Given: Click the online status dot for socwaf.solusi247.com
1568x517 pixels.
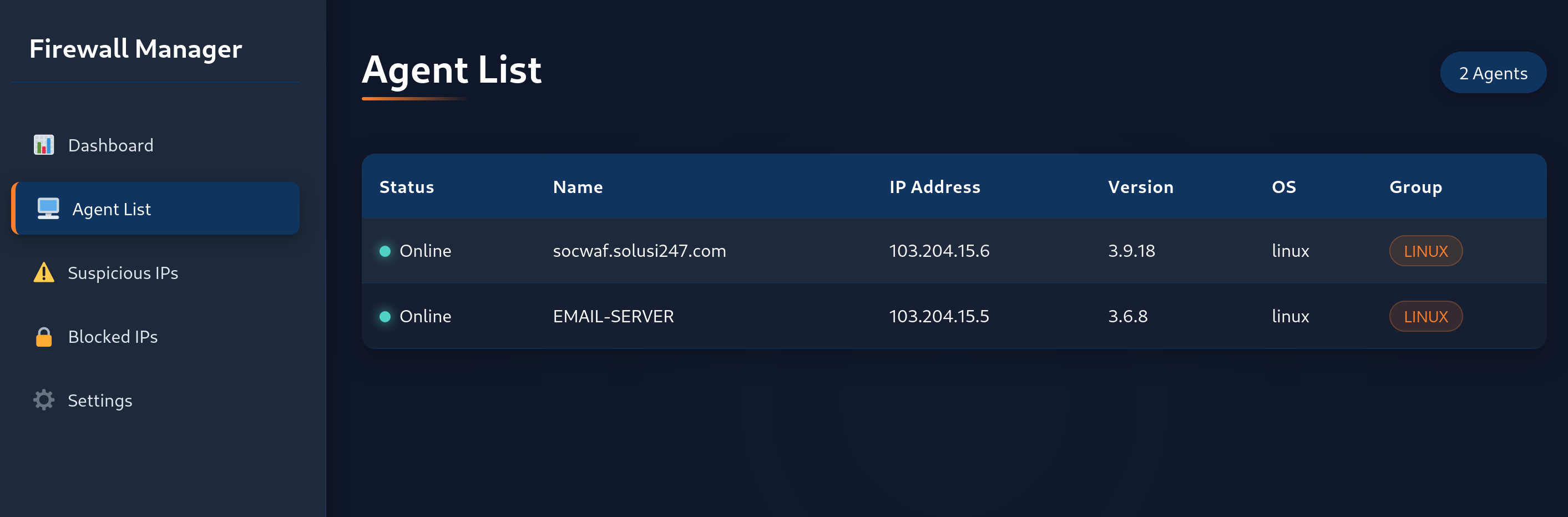Looking at the screenshot, I should (x=385, y=251).
